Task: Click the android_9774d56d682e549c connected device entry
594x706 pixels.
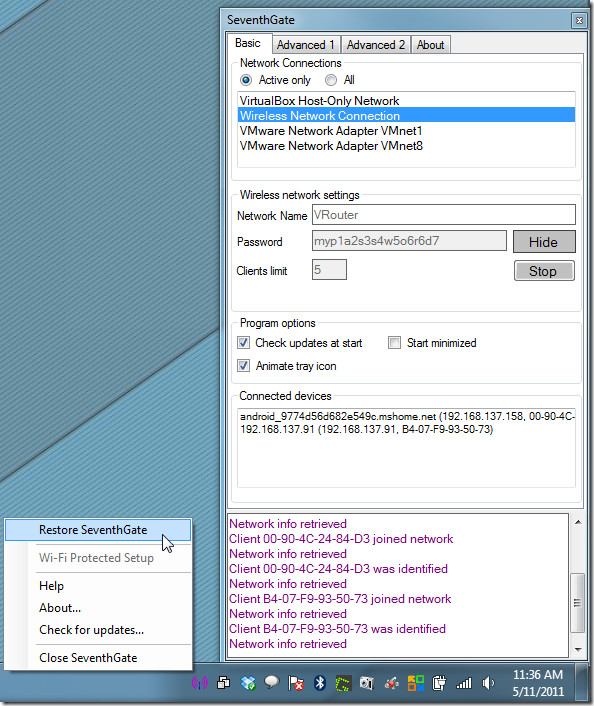Action: click(406, 416)
